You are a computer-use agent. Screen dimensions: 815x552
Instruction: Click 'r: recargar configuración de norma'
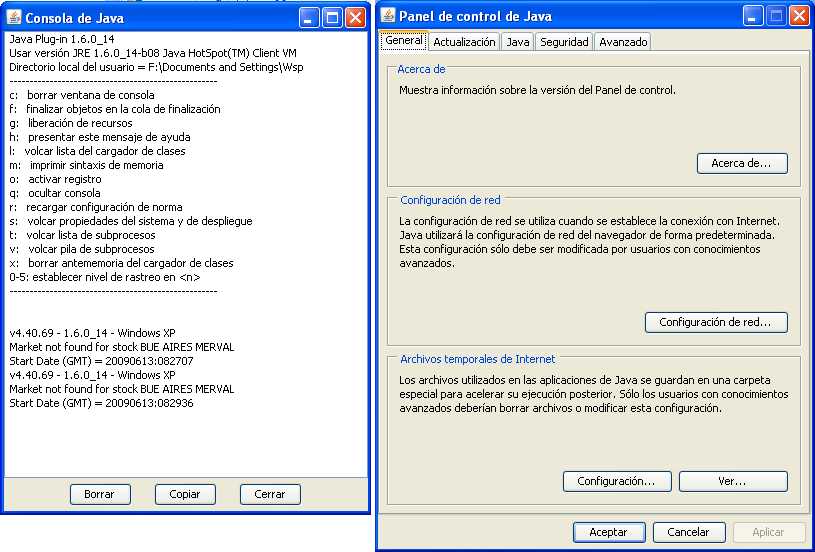tap(96, 207)
